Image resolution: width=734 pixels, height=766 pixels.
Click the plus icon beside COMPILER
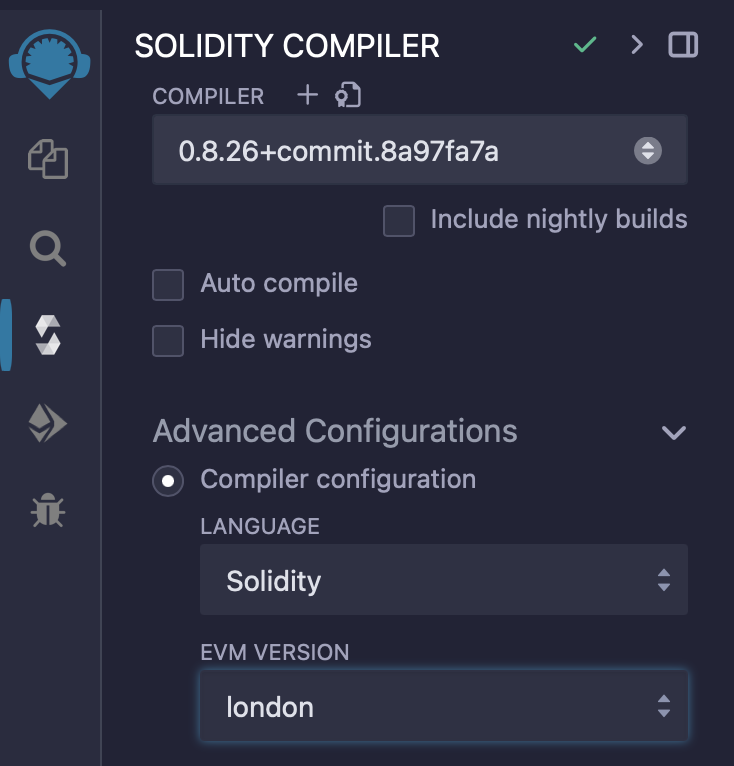[308, 95]
